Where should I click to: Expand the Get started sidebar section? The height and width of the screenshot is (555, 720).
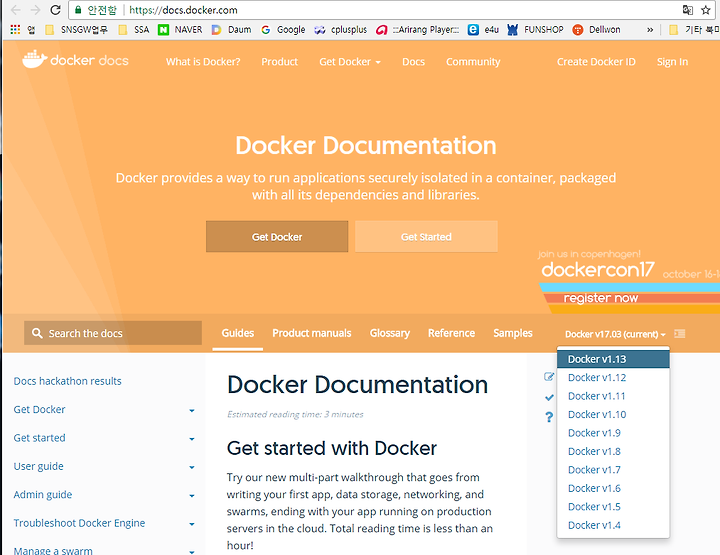click(192, 439)
